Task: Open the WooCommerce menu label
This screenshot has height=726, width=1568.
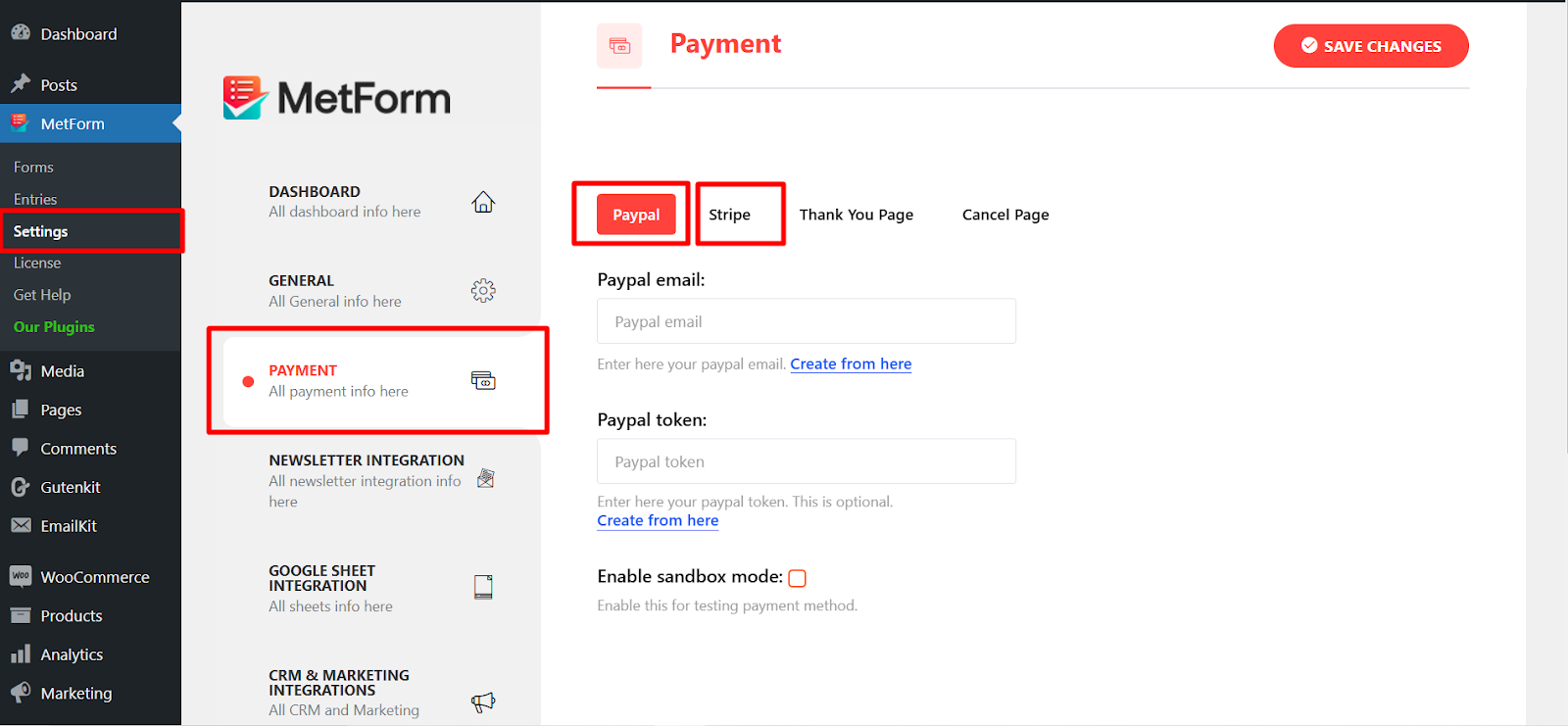Action: (x=95, y=577)
